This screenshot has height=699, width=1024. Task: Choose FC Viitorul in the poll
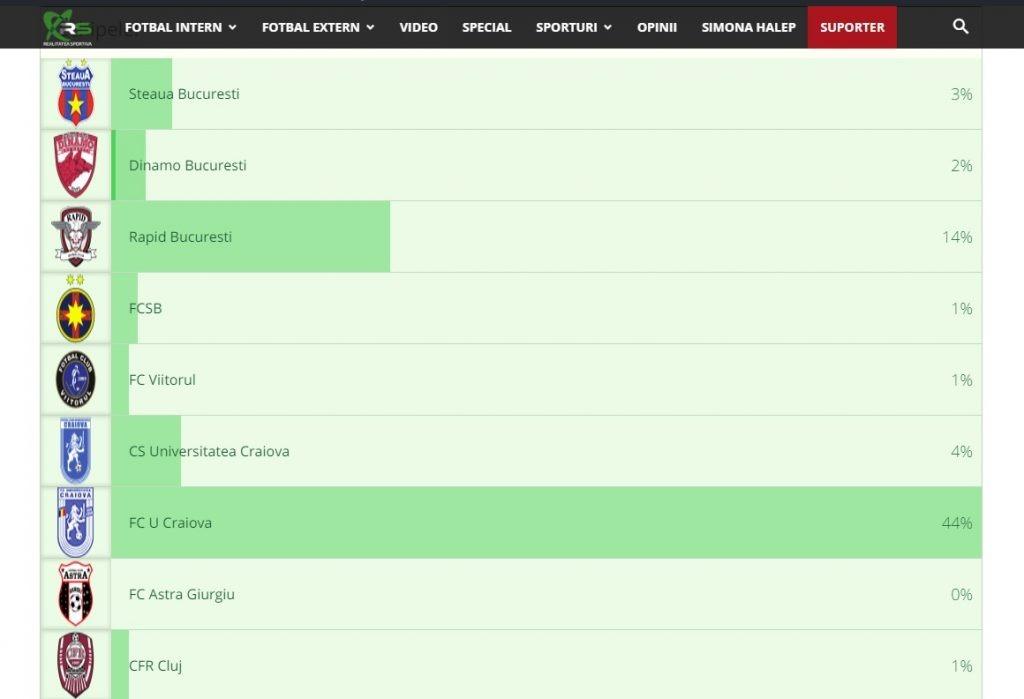[546, 380]
